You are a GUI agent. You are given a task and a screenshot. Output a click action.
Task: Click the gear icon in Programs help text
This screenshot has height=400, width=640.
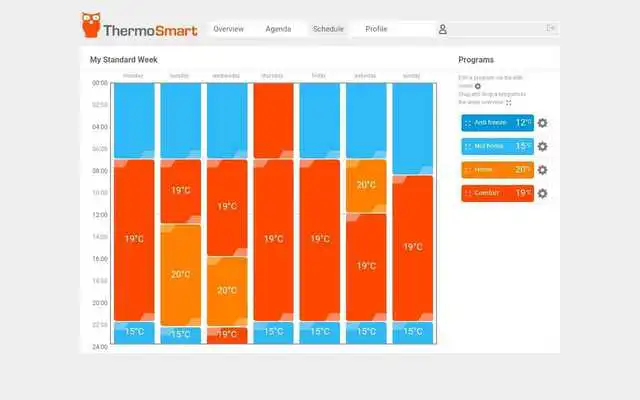tap(478, 86)
